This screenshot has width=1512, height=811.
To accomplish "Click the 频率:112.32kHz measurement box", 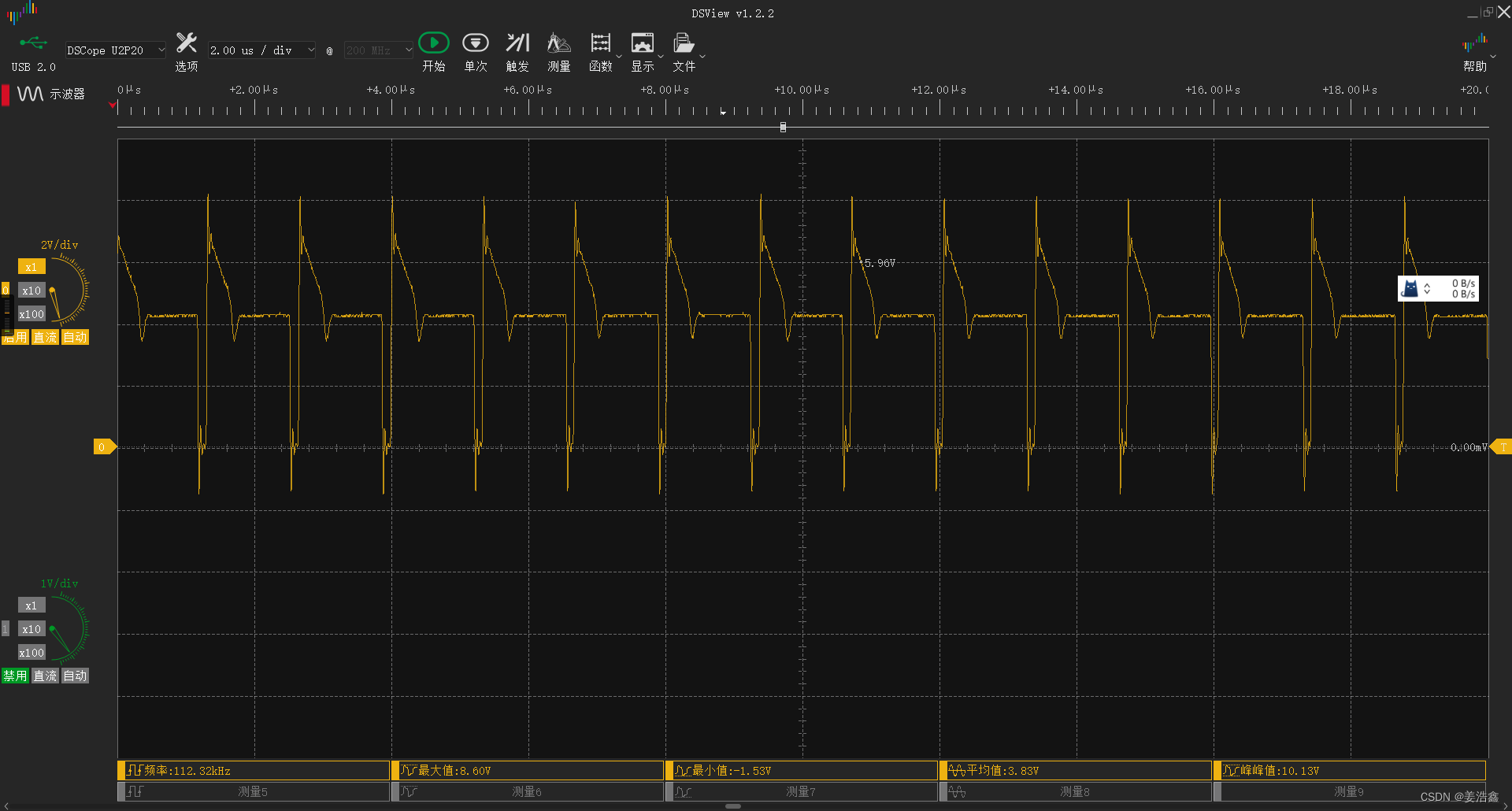I will (x=254, y=770).
